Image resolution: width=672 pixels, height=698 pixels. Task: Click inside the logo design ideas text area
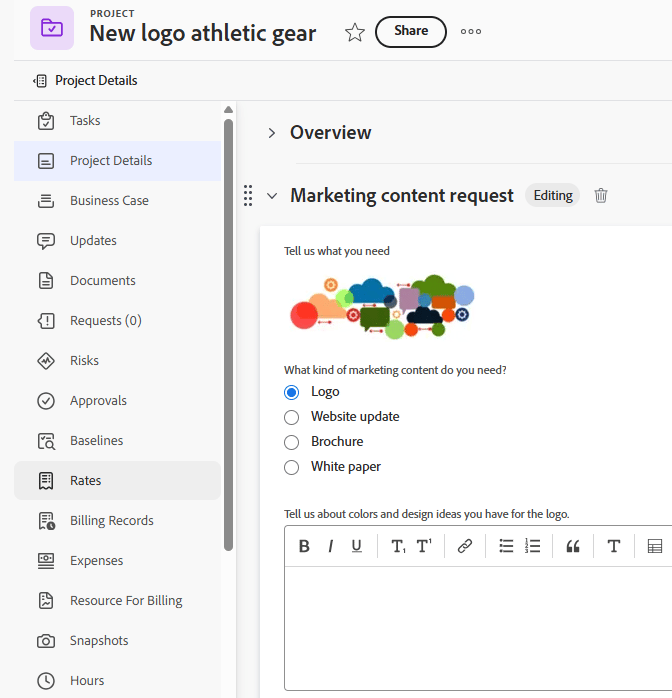pos(478,628)
